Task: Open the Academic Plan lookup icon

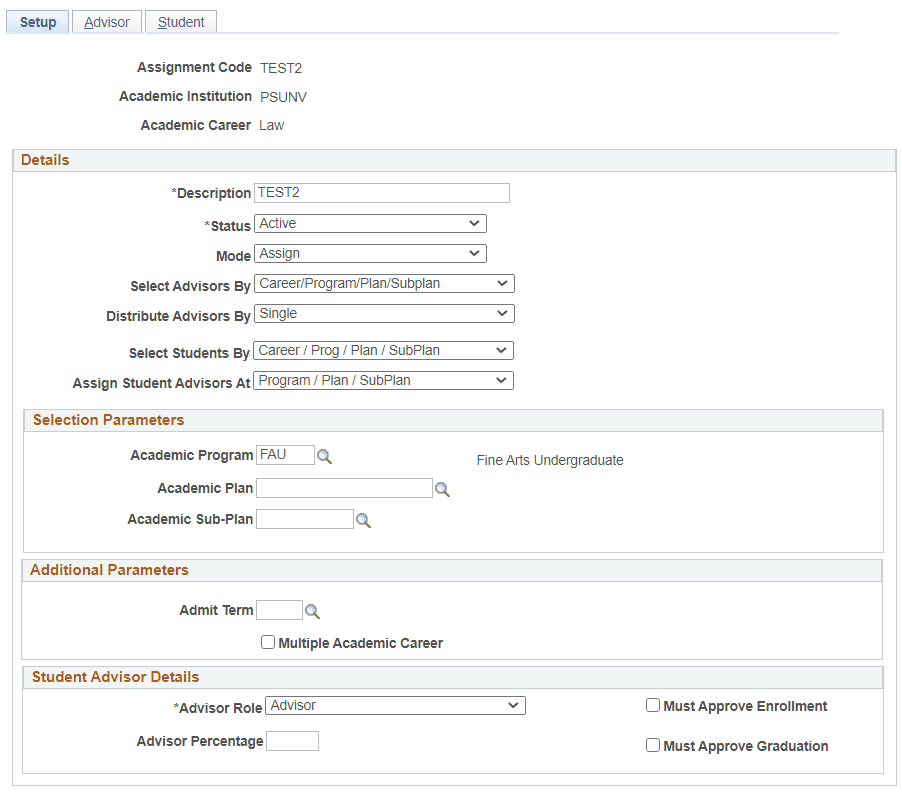Action: [442, 488]
